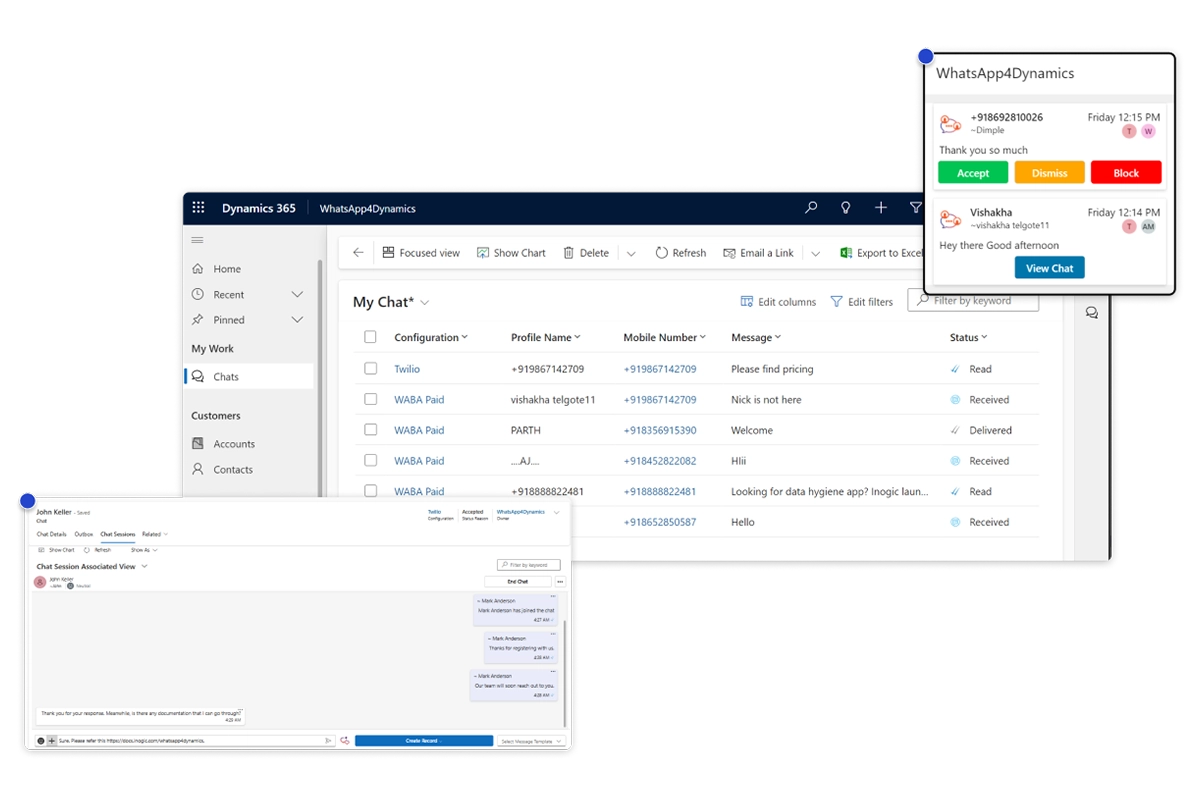Click Dismiss on Dimple's chat request
The width and height of the screenshot is (1200, 800).
[x=1050, y=172]
